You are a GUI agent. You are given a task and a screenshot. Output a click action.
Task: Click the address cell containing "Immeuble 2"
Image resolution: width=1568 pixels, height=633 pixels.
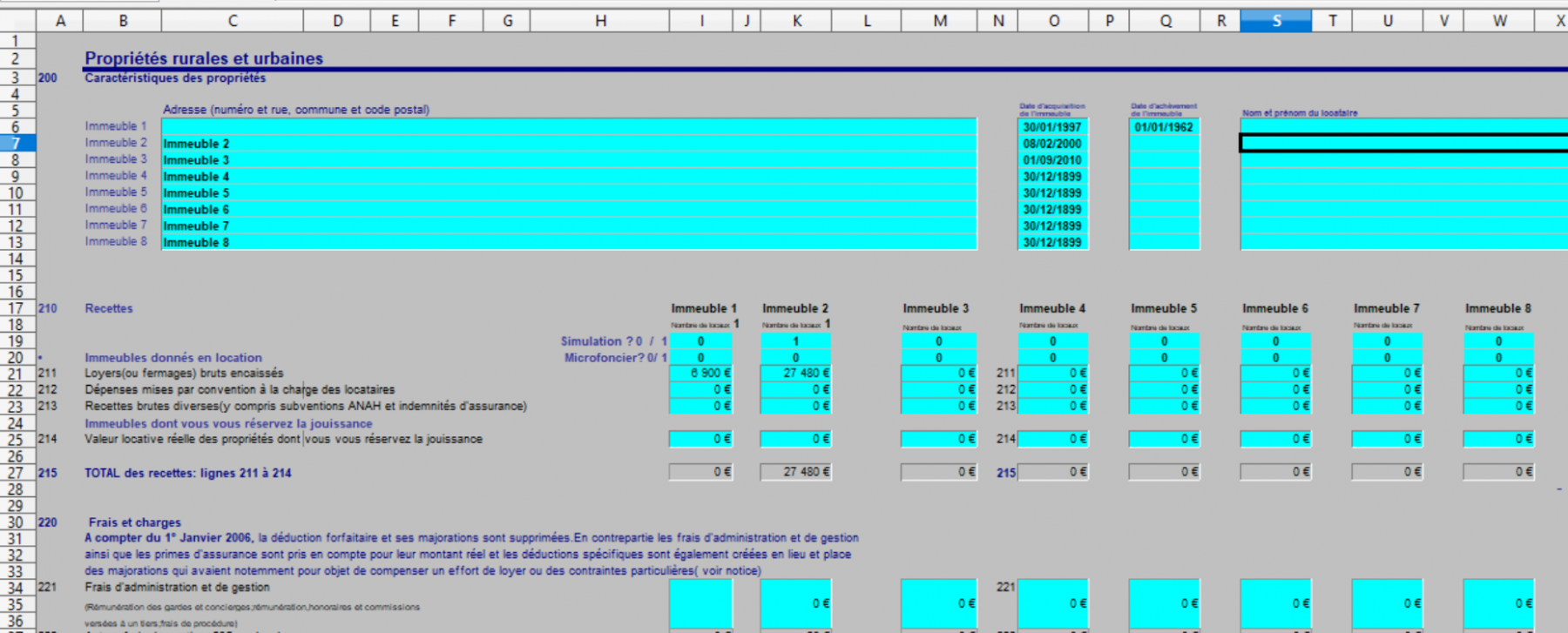point(569,143)
